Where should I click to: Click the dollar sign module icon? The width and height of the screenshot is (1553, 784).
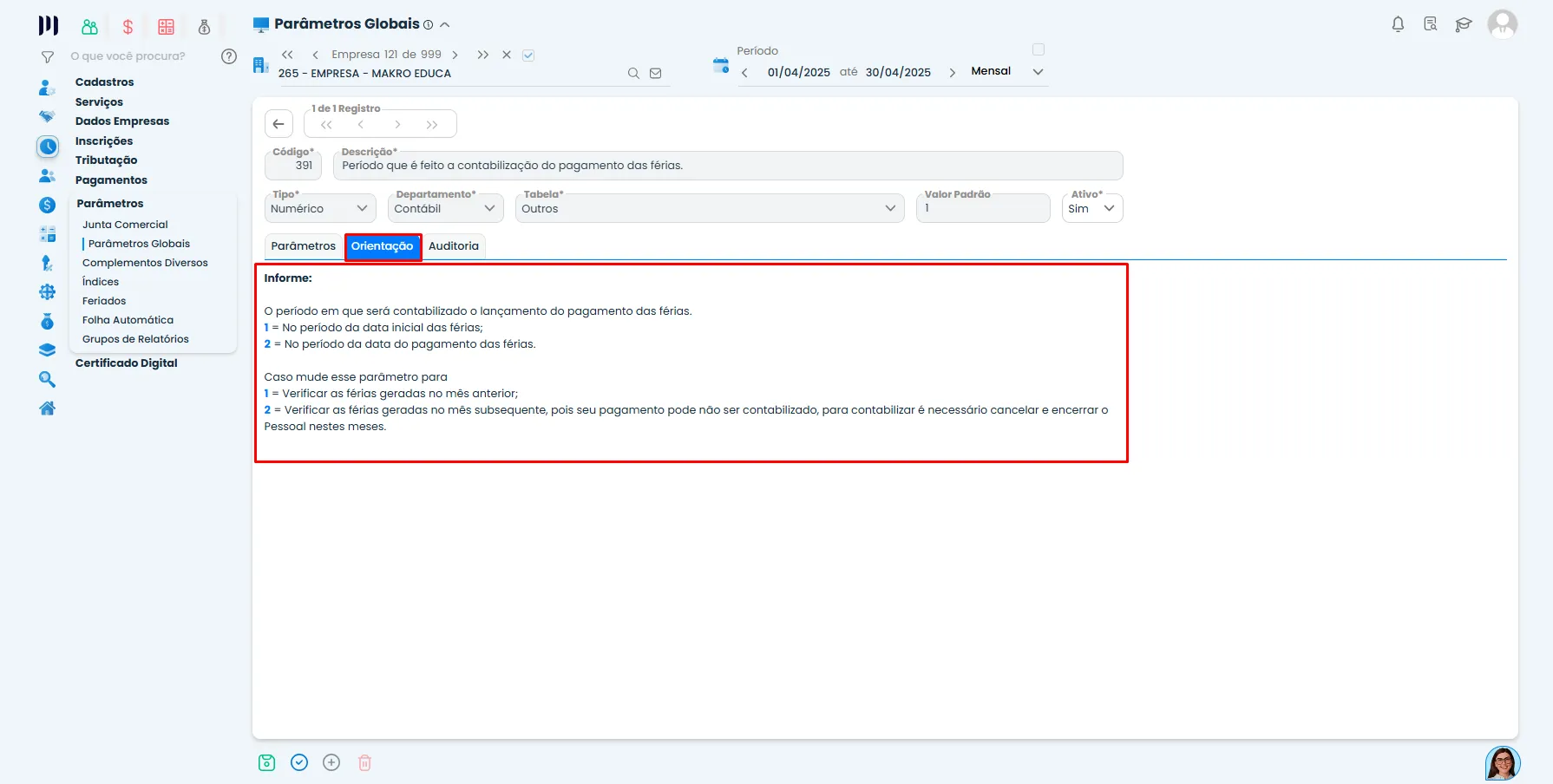click(x=128, y=27)
